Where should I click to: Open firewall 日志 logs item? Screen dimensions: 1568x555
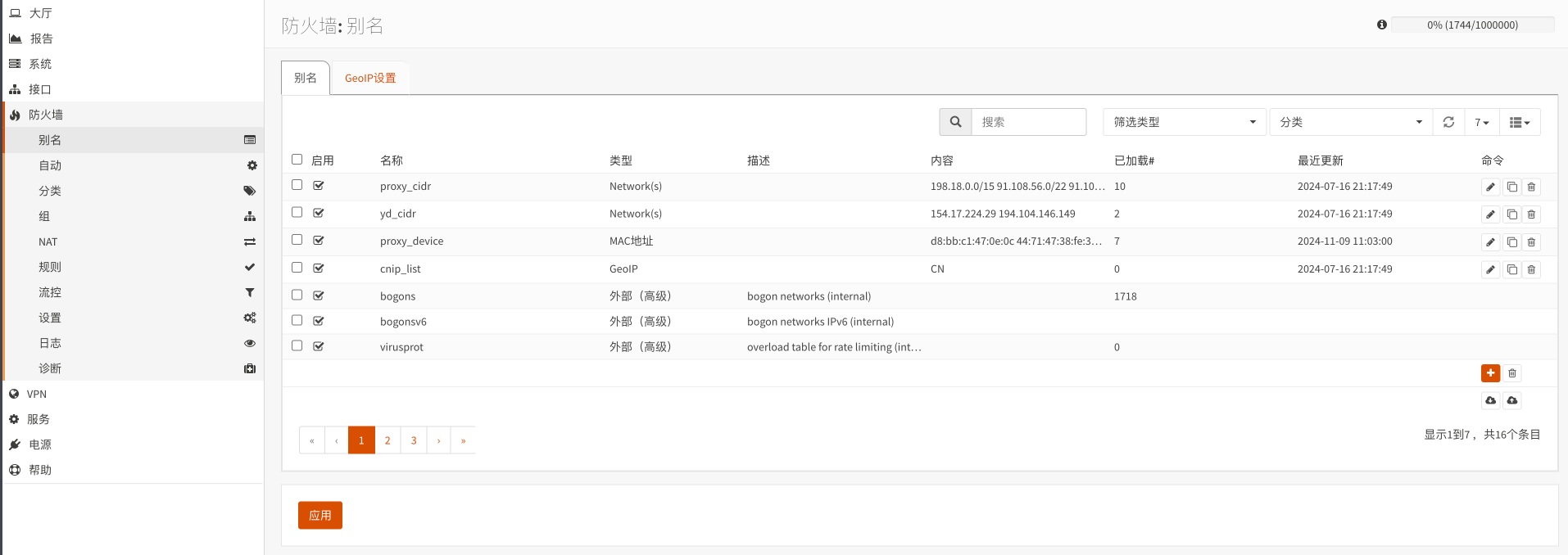point(134,343)
